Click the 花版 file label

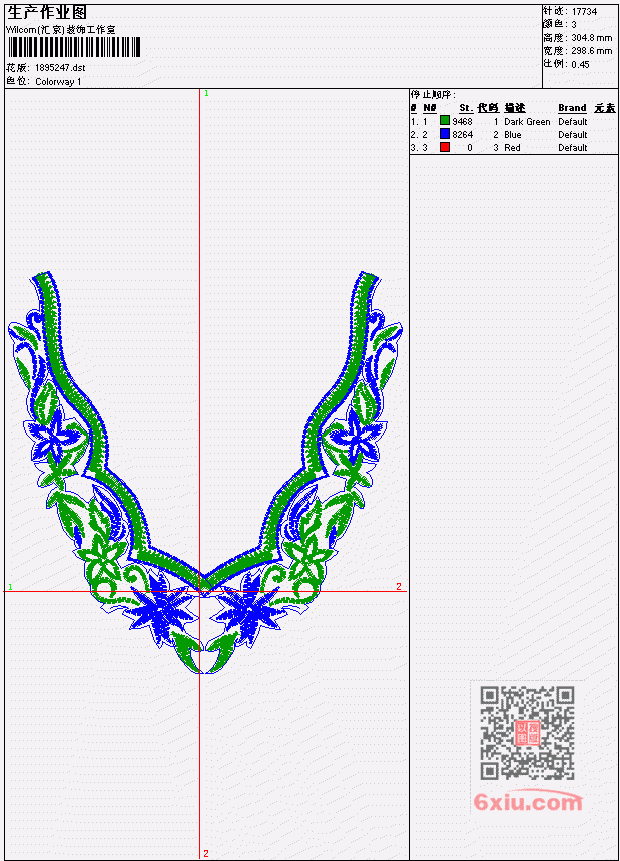18,68
